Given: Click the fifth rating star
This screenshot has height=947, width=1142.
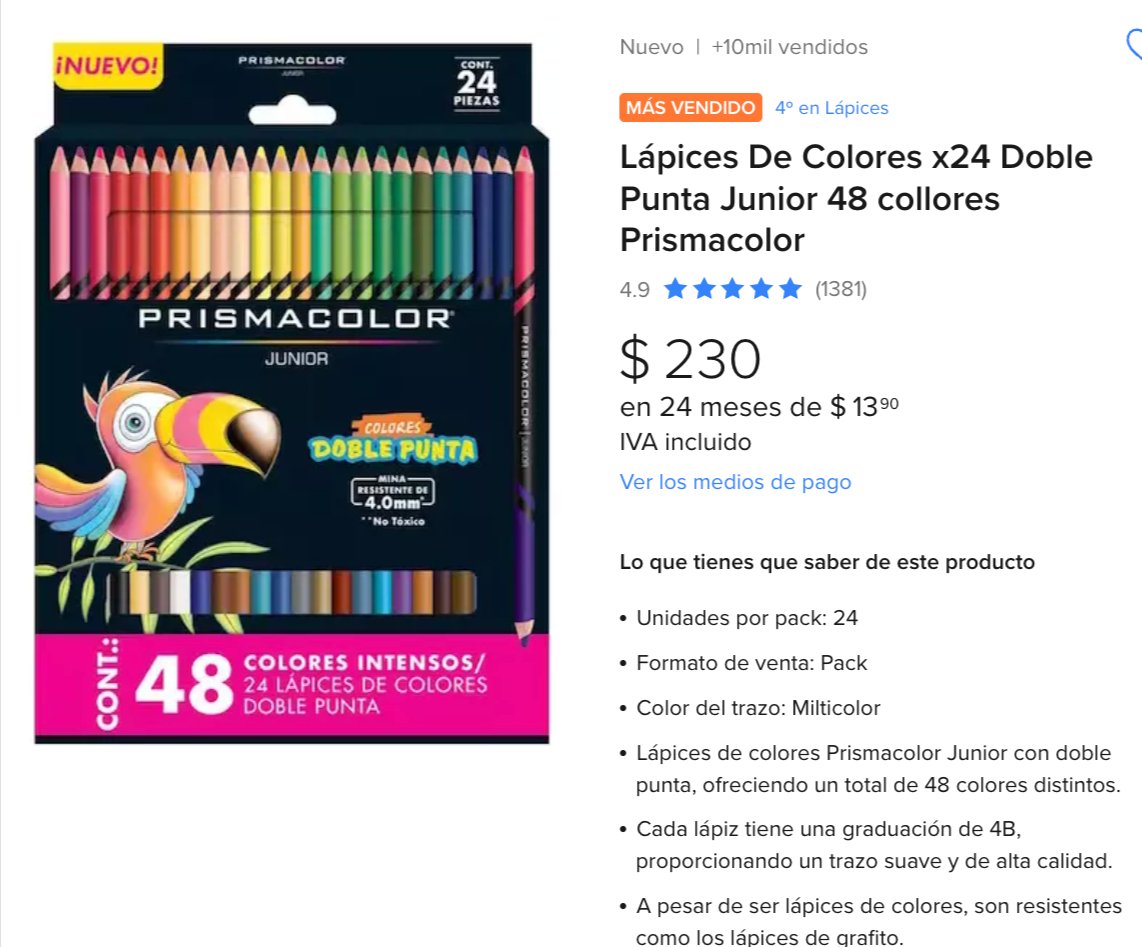Looking at the screenshot, I should (789, 289).
